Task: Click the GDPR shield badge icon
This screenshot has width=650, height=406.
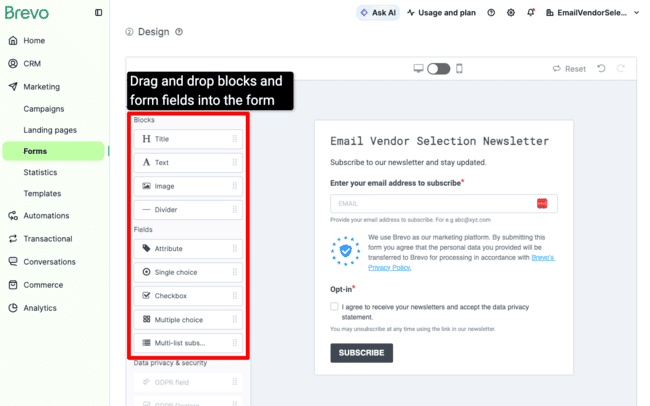Action: [345, 251]
